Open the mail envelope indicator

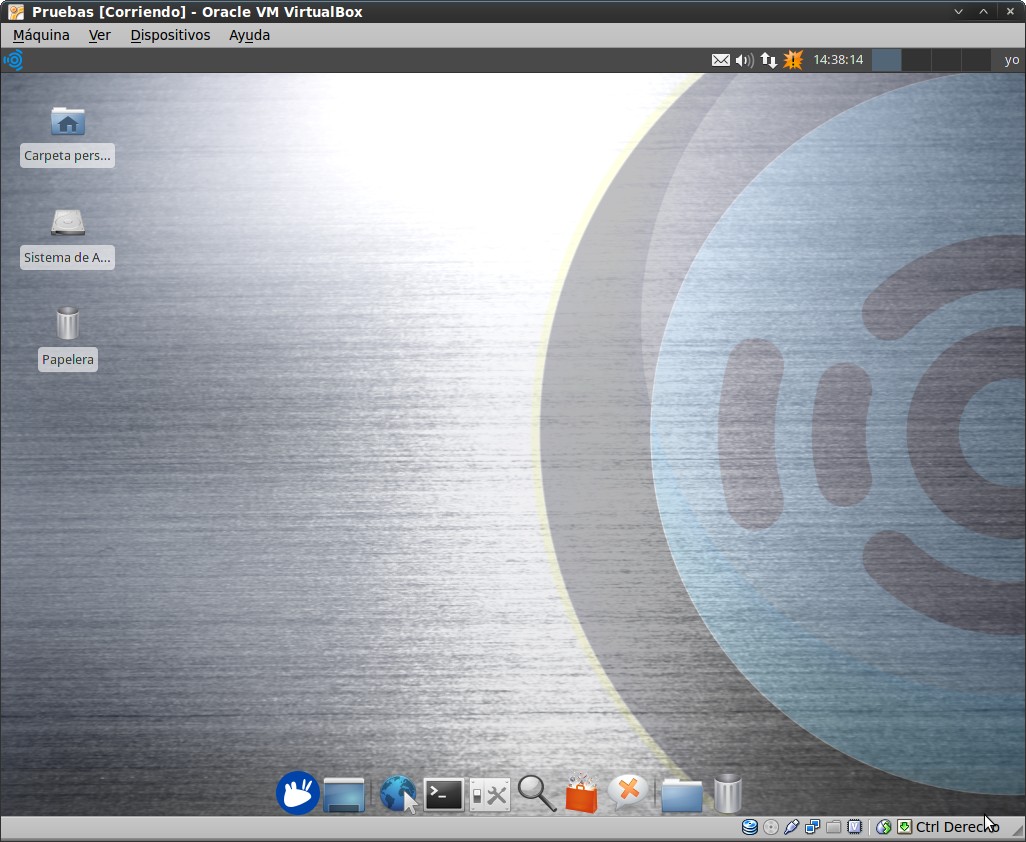coord(720,60)
